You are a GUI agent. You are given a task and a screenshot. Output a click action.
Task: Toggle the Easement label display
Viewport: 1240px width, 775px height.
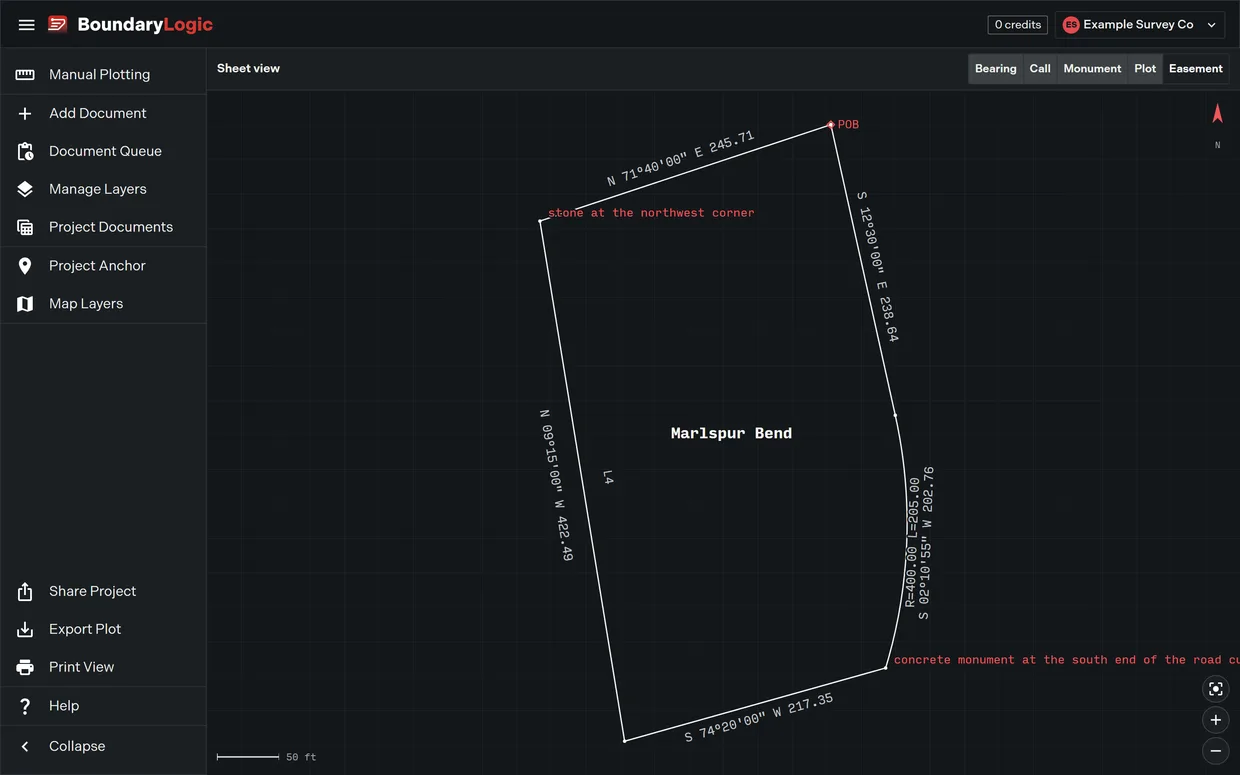tap(1196, 69)
